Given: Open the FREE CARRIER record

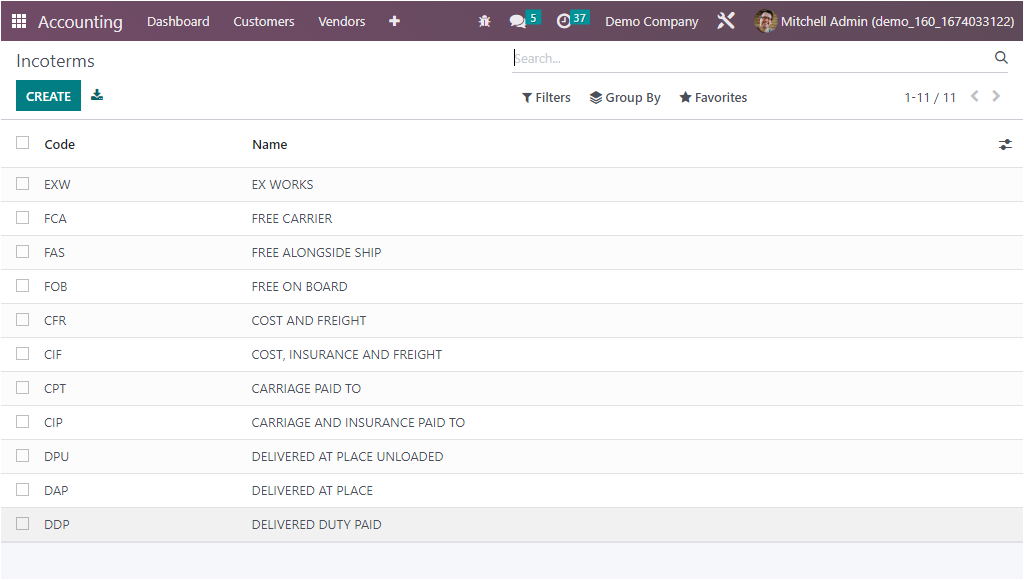Looking at the screenshot, I should [292, 219].
